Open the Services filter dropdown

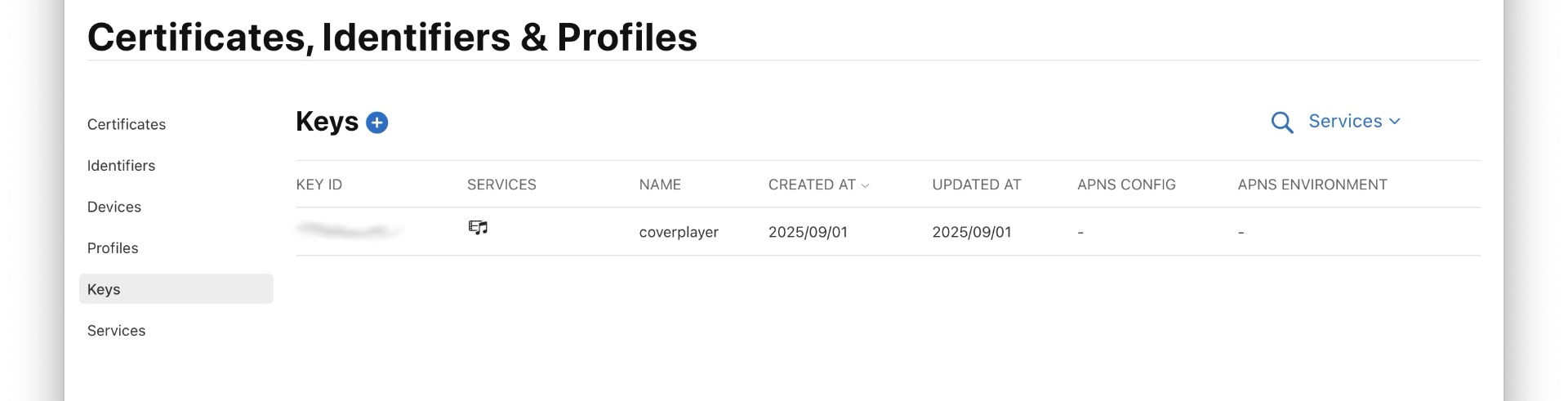[1353, 121]
